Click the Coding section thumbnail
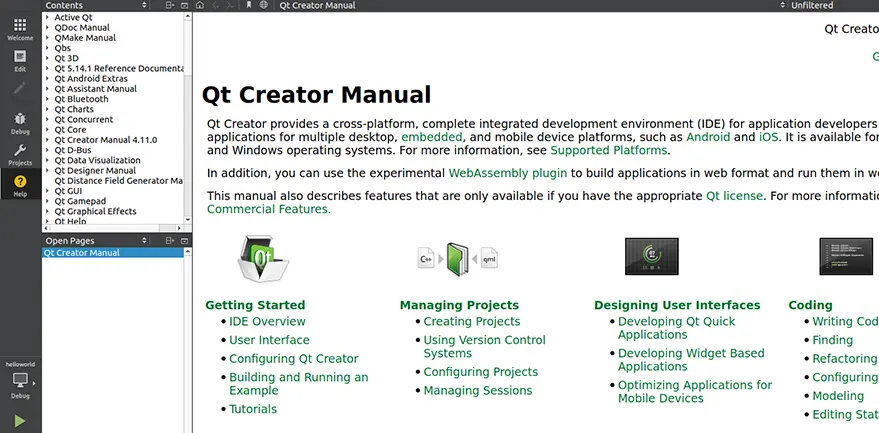 tap(845, 256)
